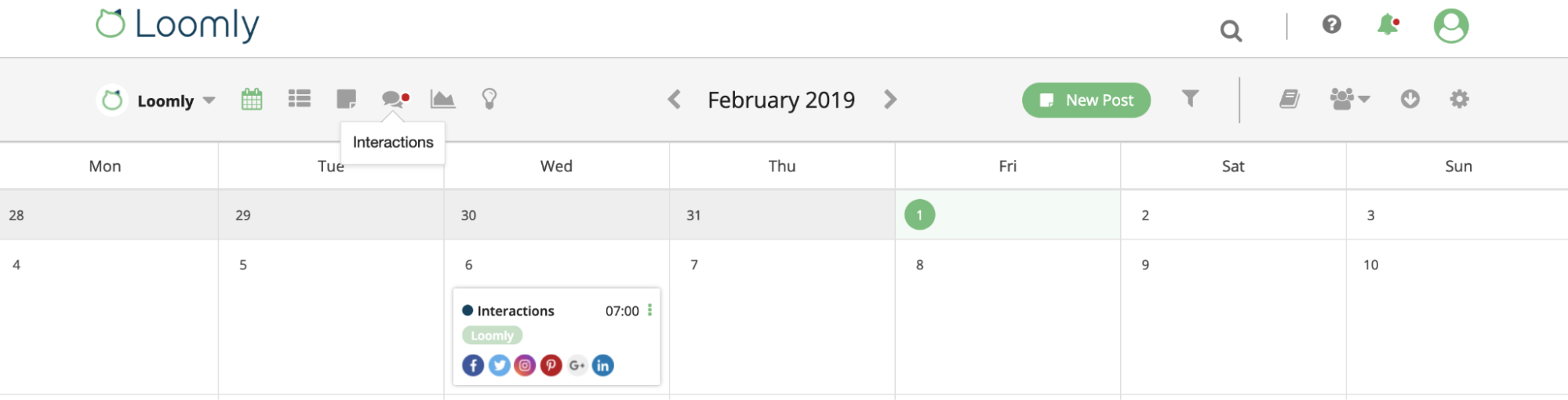Click the post ideas lightbulb icon
This screenshot has width=1568, height=400.
[489, 99]
